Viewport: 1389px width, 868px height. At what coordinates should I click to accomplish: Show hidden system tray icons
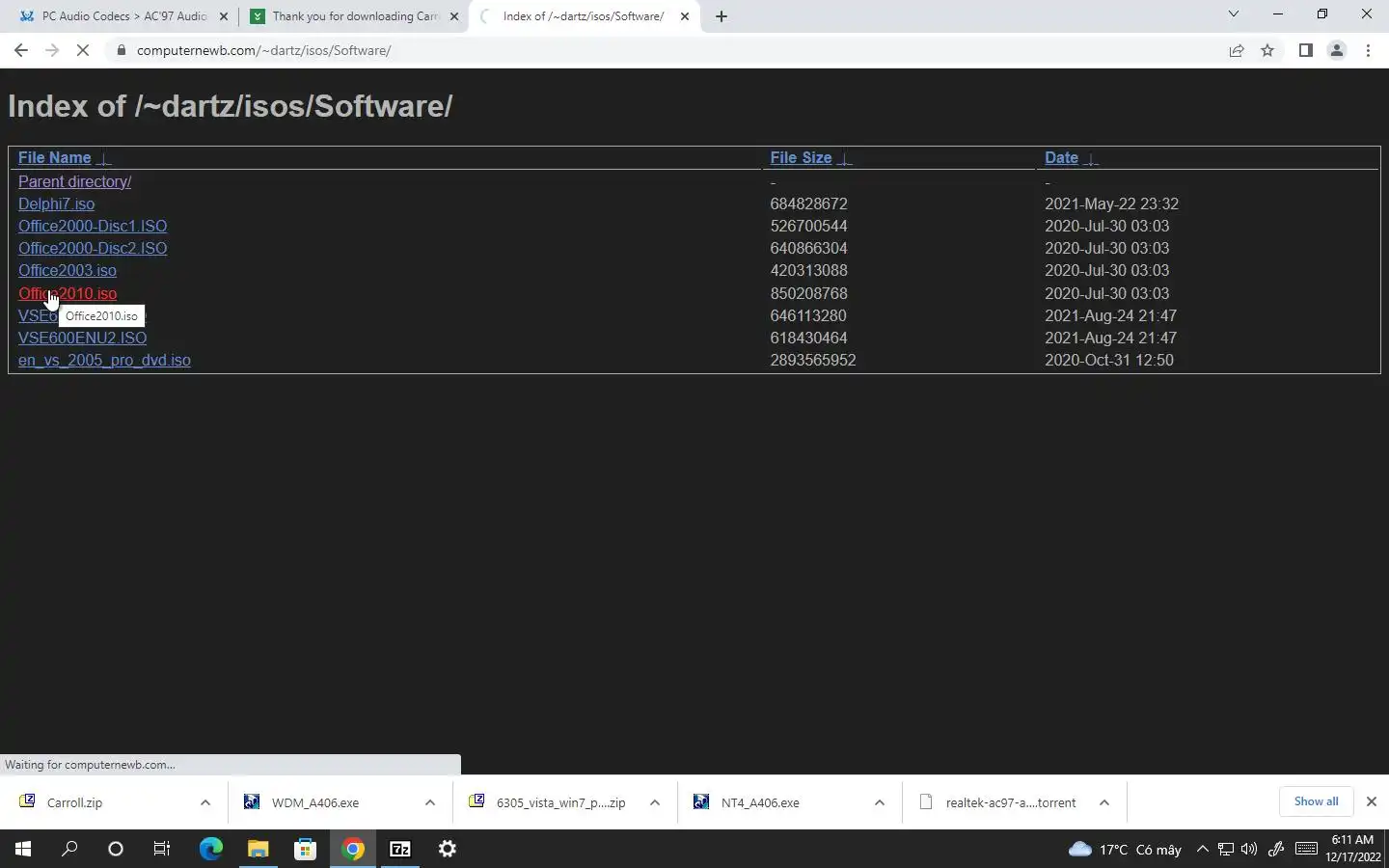[x=1202, y=849]
